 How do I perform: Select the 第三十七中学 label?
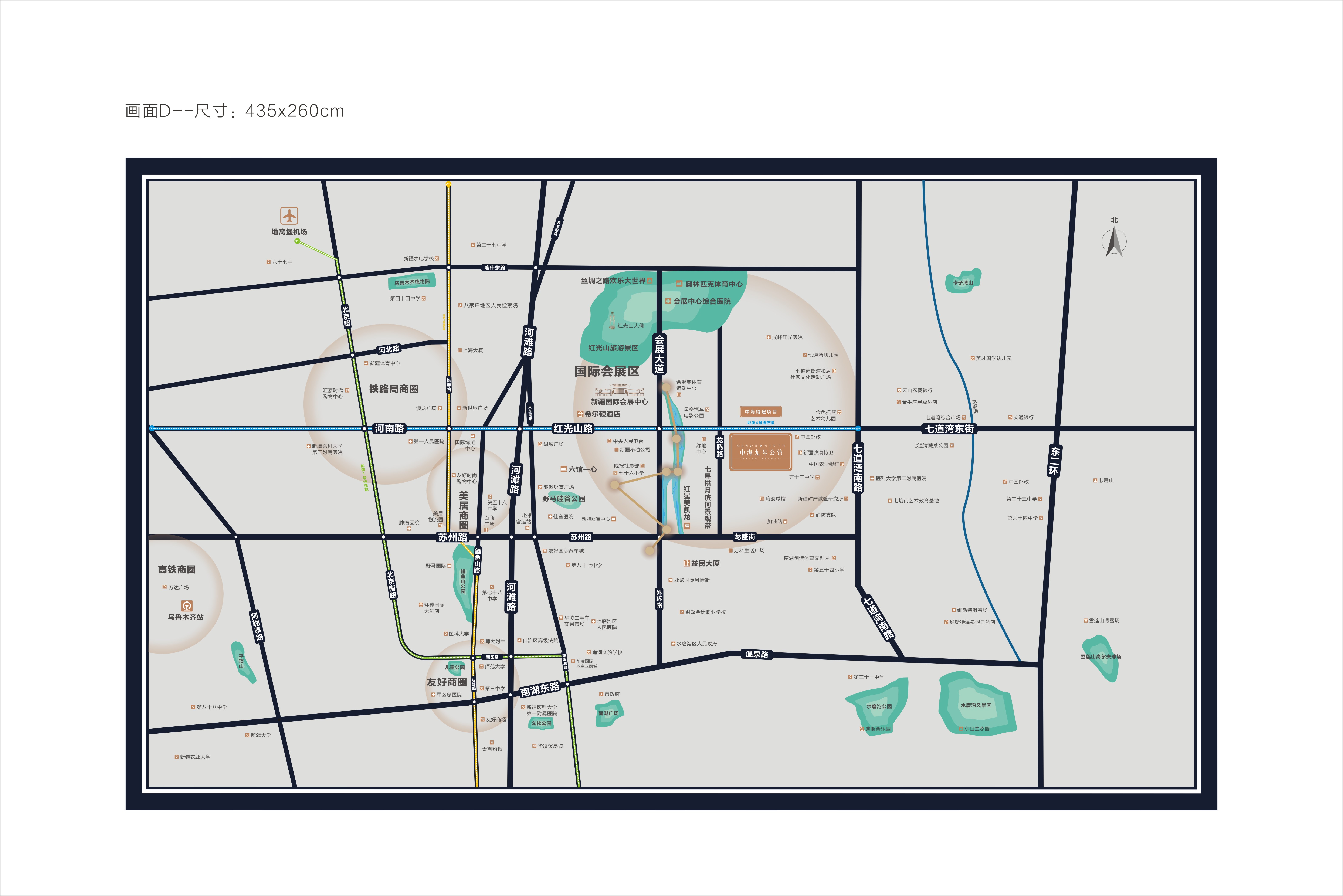point(491,245)
